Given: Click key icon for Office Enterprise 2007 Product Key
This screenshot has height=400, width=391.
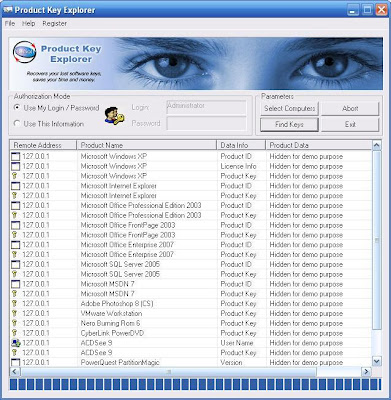Looking at the screenshot, I should 15,254.
